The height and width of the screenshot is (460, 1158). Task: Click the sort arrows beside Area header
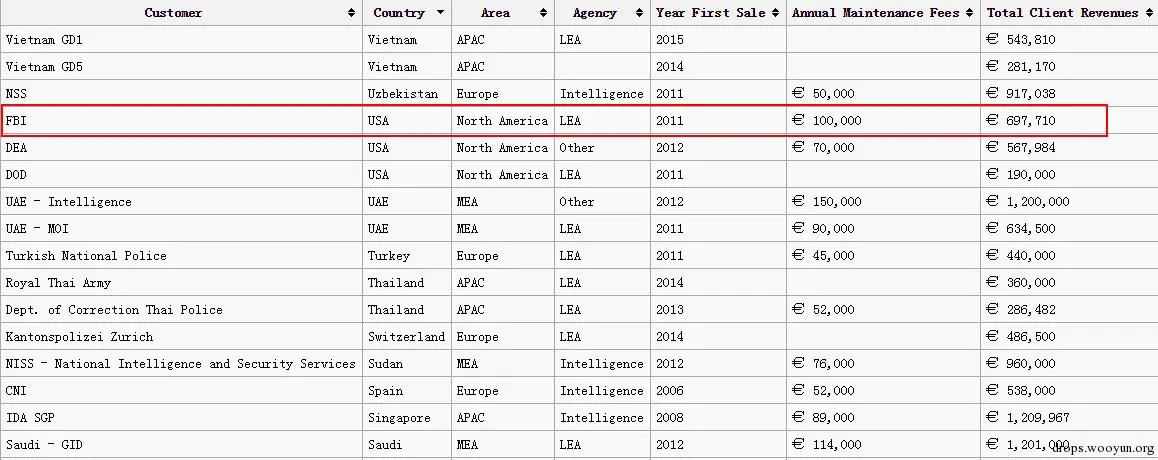coord(544,13)
